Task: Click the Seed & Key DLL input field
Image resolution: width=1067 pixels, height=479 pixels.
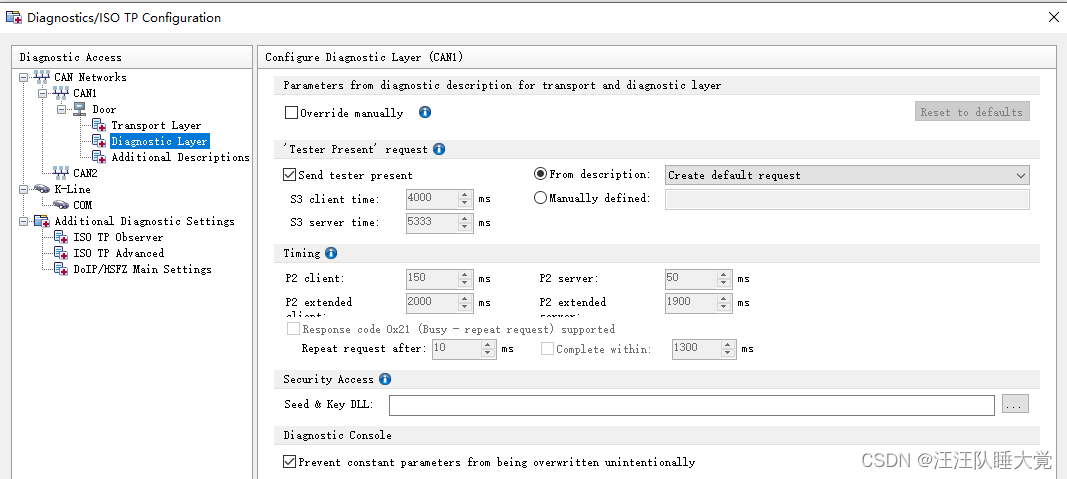Action: [691, 405]
